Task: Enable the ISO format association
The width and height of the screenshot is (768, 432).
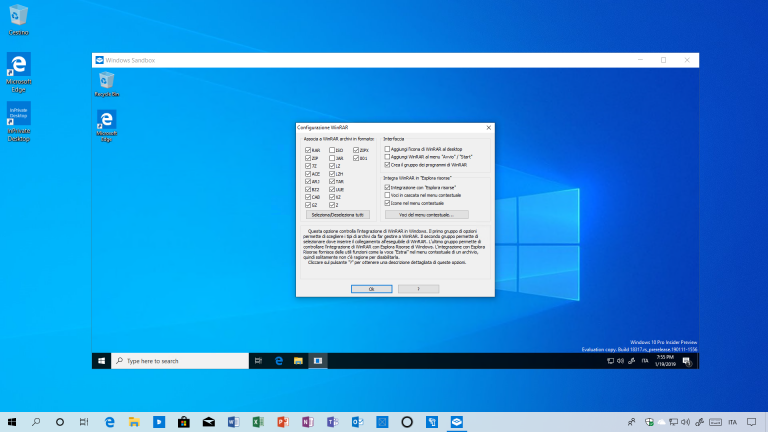Action: point(332,150)
